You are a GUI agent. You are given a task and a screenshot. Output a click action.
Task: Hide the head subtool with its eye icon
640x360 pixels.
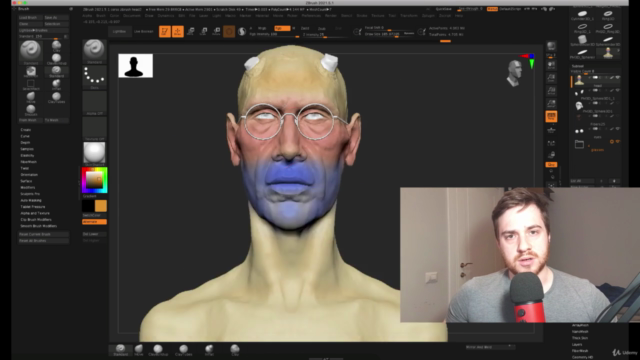tap(618, 77)
